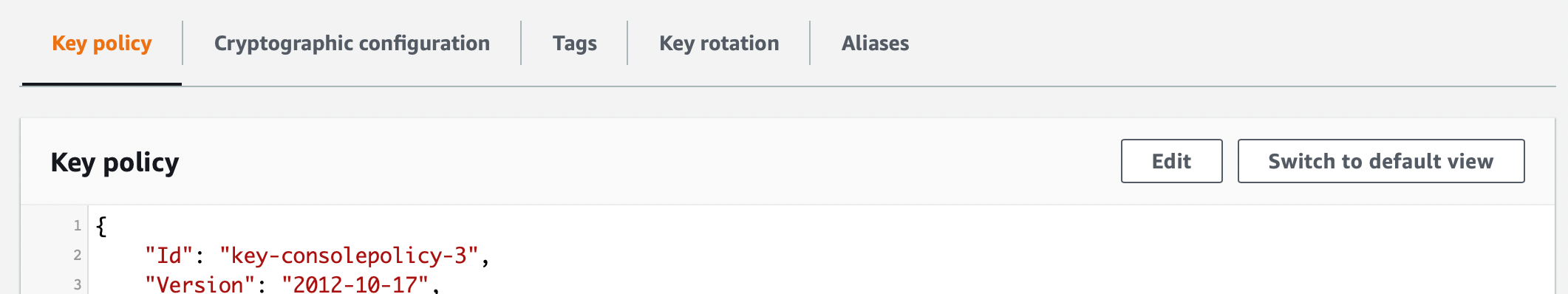Click the "key-consolepolicy-3" string value
The width and height of the screenshot is (1568, 294).
tap(349, 256)
